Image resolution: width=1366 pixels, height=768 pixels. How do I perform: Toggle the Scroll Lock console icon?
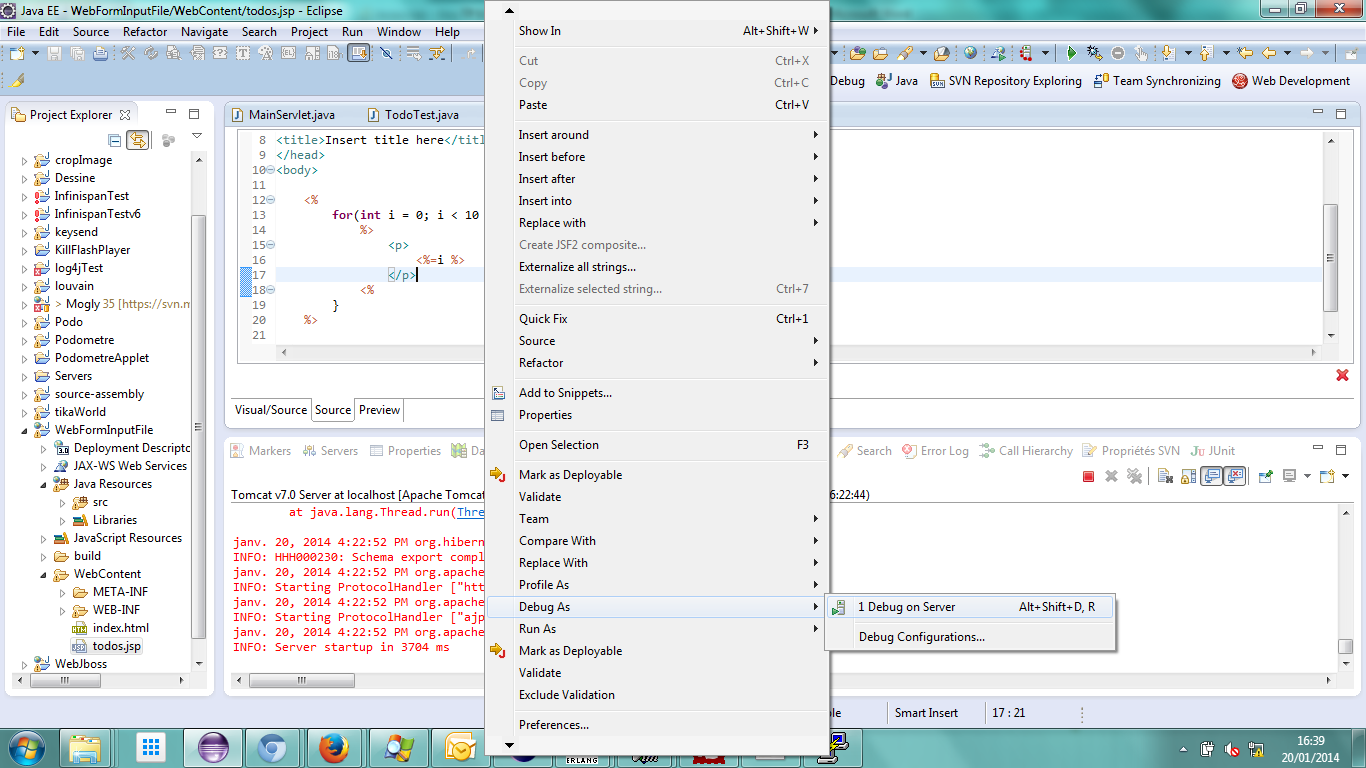tap(1188, 476)
